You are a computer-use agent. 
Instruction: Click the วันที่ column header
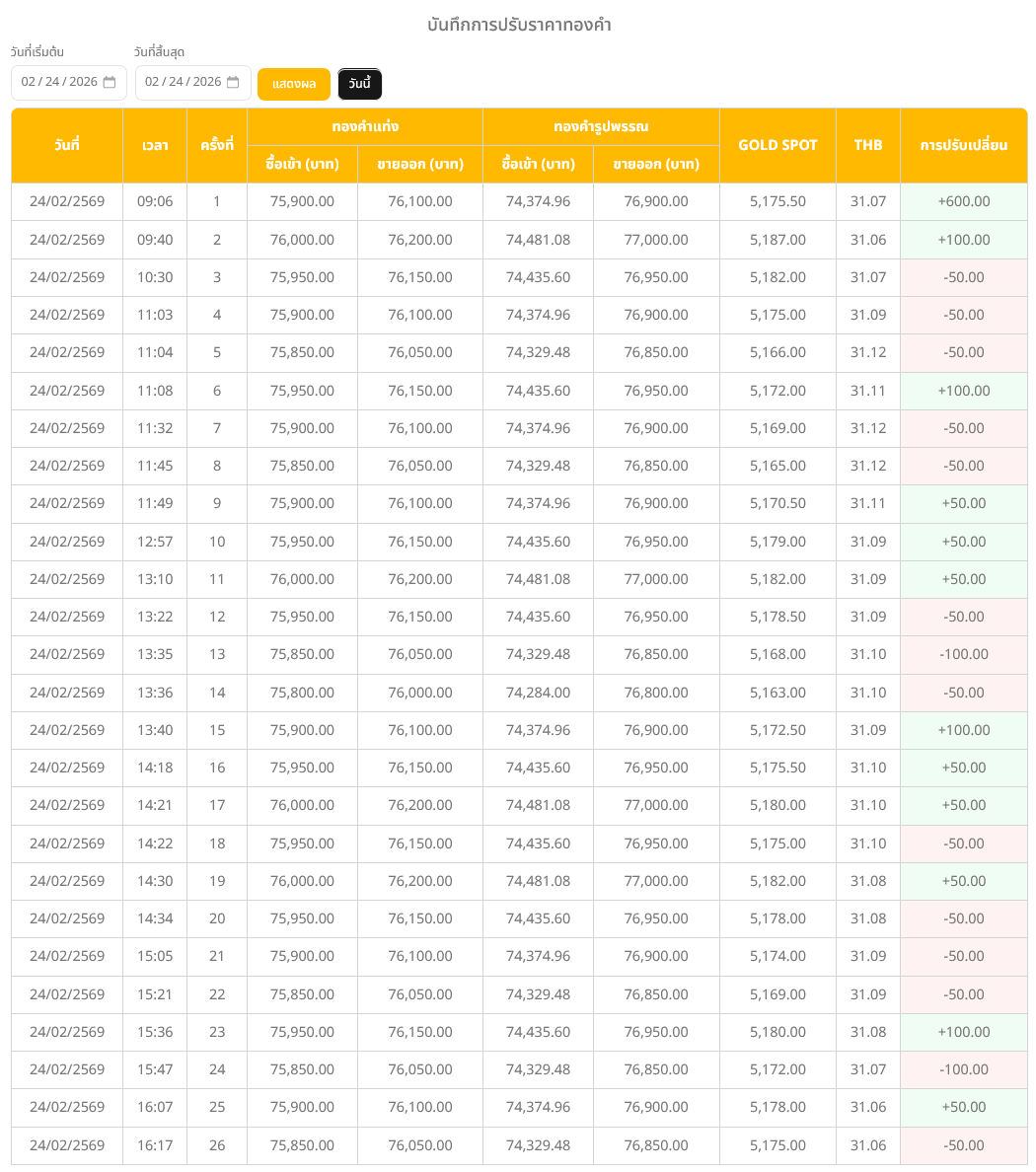tap(67, 145)
